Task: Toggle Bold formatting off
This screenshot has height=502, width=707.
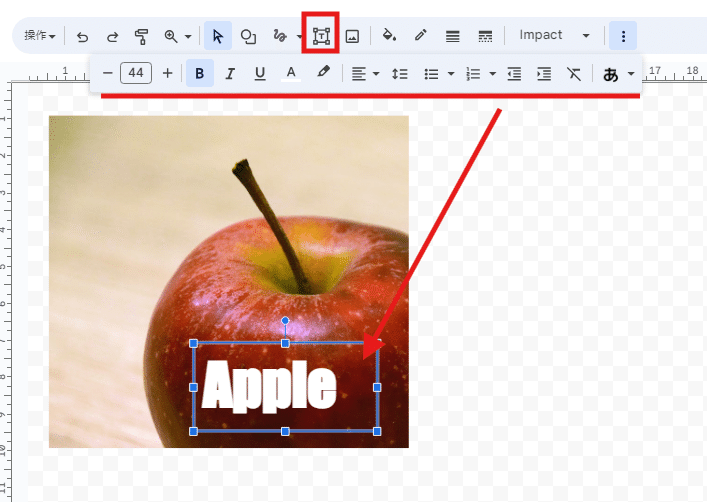Action: 200,73
